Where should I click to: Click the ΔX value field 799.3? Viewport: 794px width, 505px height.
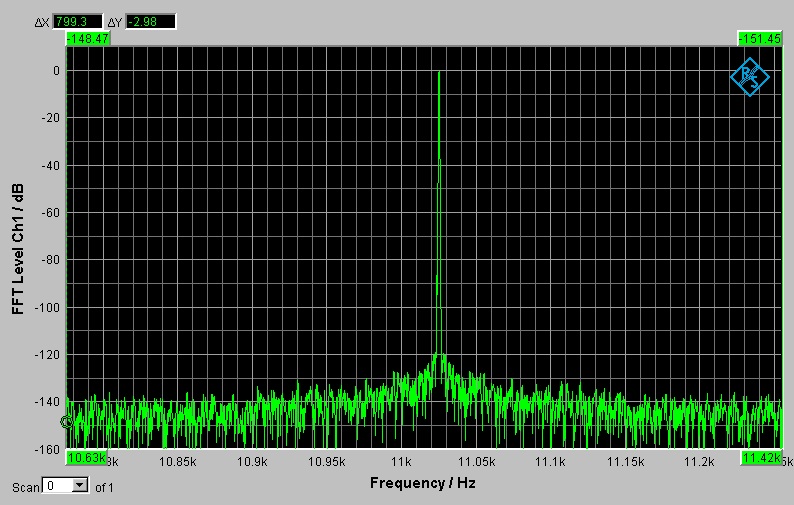coord(78,22)
